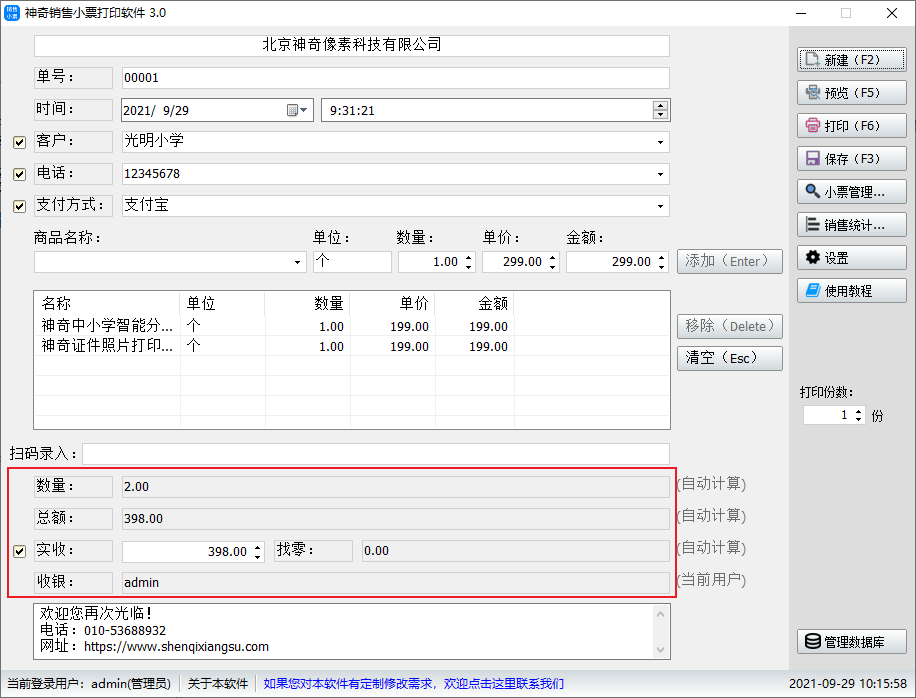Open sales statistics via the list icon
This screenshot has width=916, height=698.
point(813,224)
